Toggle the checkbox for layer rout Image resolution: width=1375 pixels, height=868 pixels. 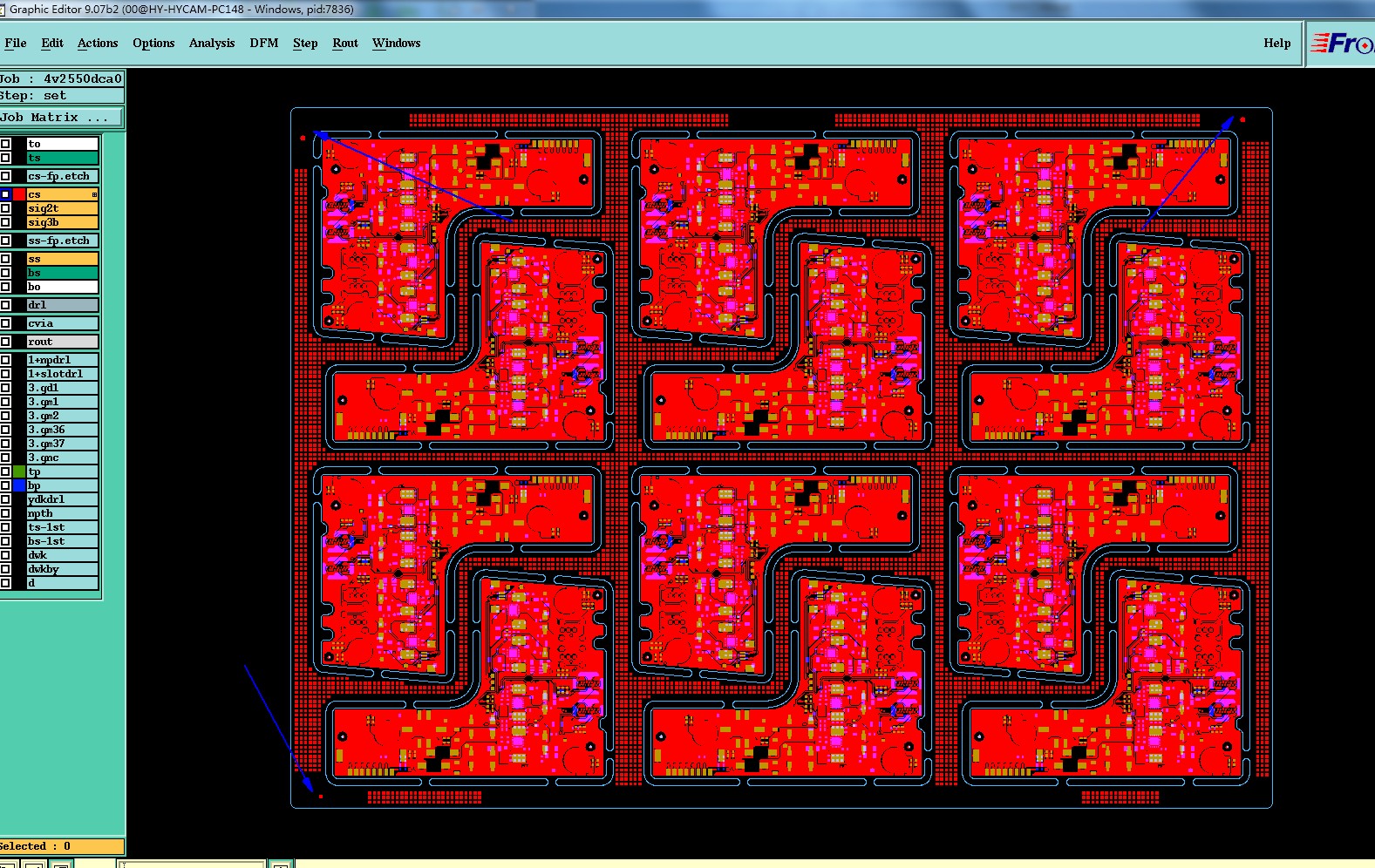coord(5,342)
